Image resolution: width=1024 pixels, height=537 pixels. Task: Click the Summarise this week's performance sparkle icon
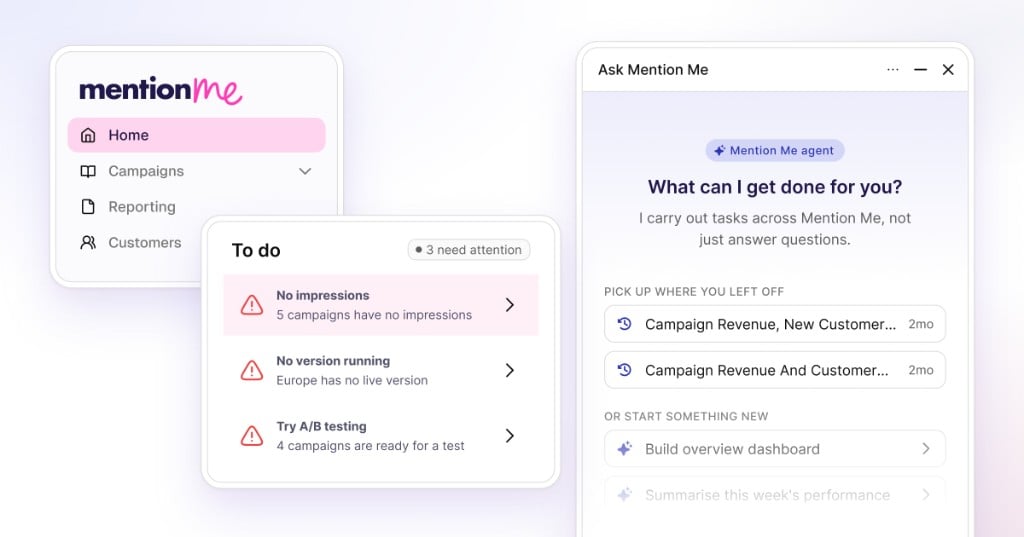[x=625, y=495]
